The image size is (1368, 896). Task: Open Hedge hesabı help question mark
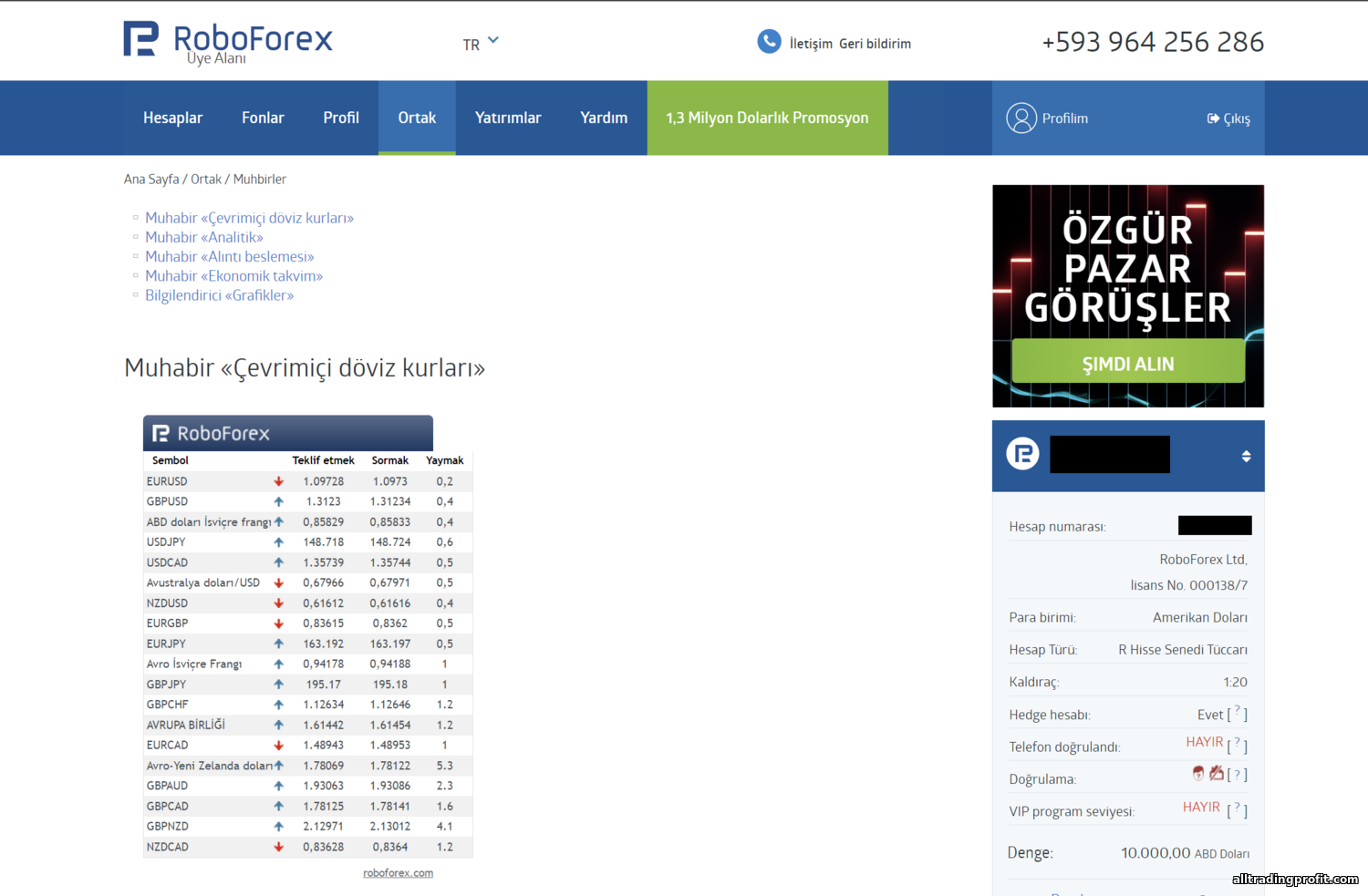1238,712
